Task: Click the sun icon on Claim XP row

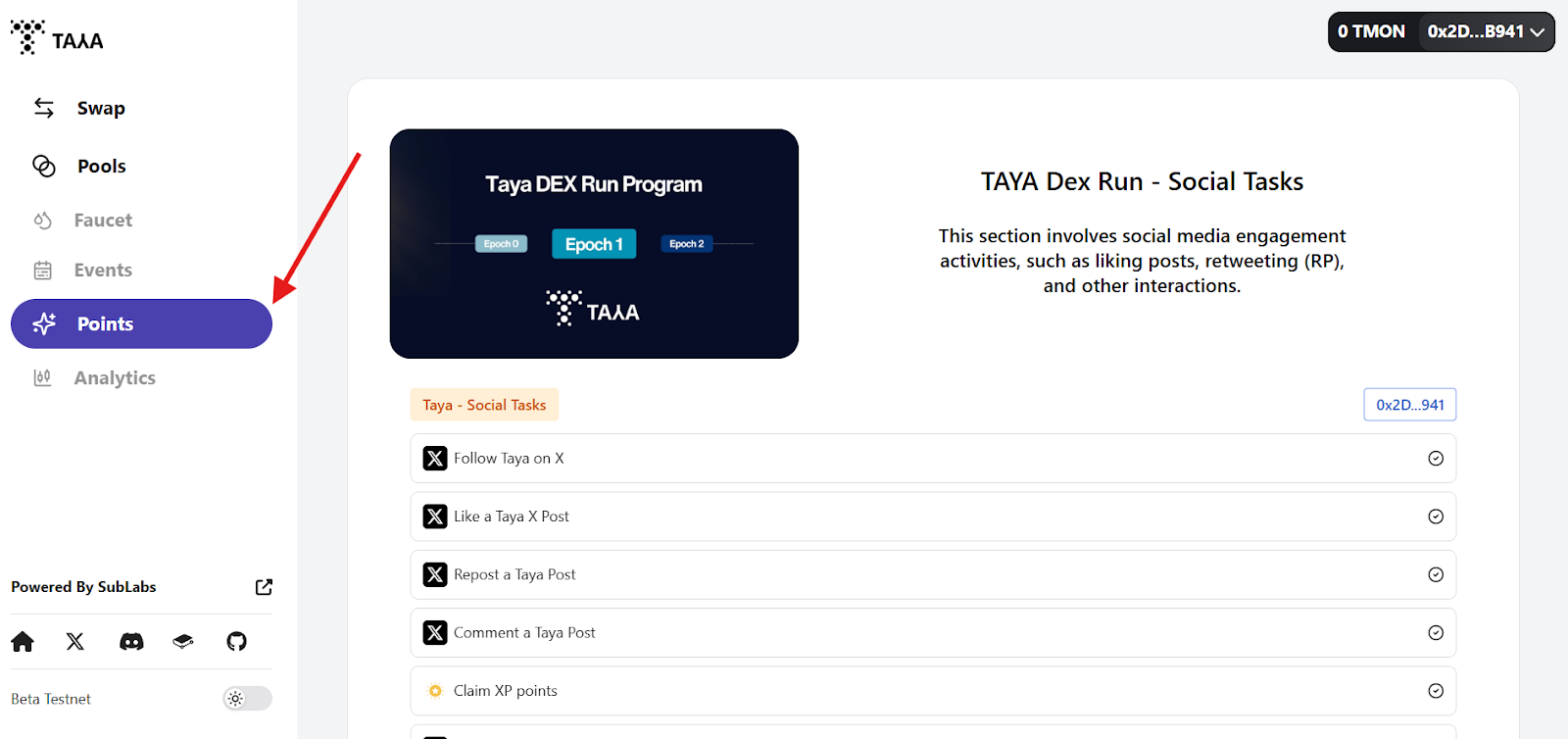Action: click(x=435, y=691)
